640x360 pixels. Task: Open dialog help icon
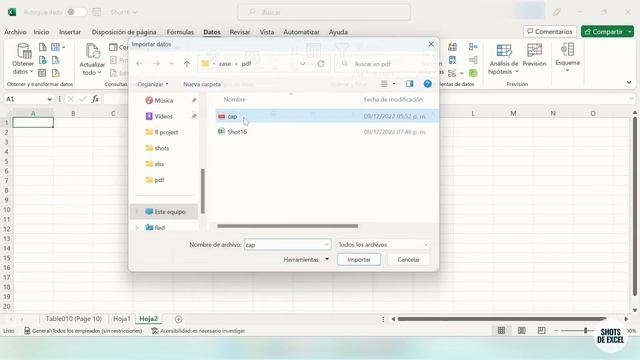pos(427,84)
